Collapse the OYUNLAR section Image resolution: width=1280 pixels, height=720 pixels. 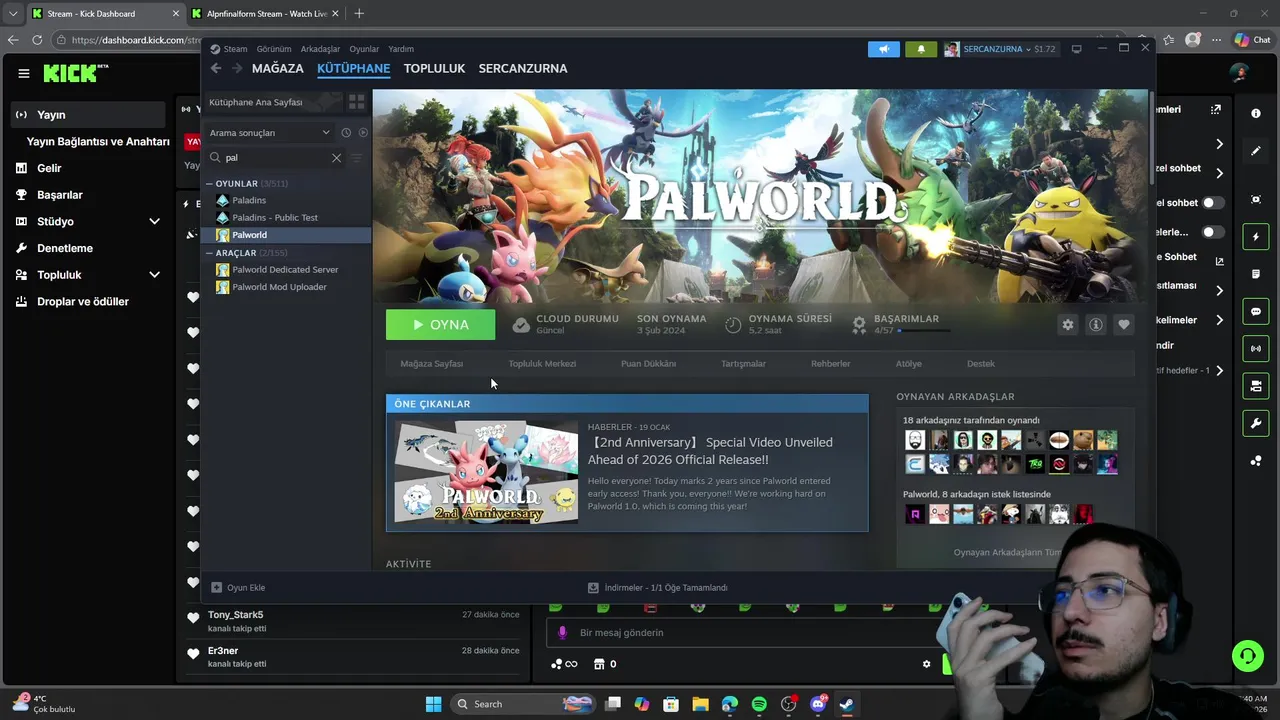(210, 184)
